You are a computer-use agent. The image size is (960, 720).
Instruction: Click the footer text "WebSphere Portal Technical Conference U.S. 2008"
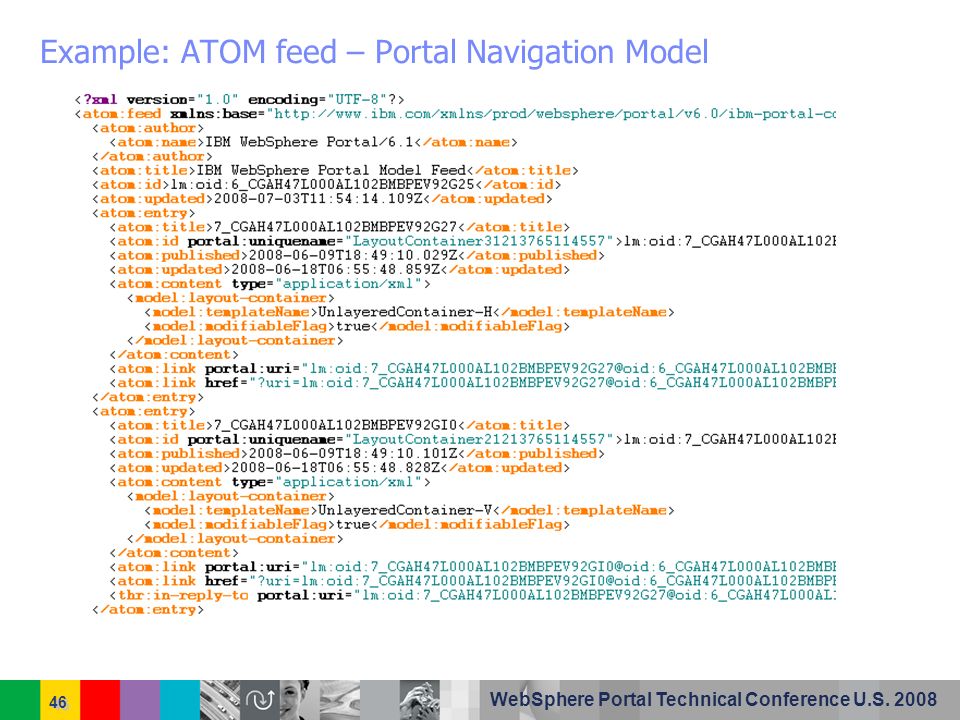point(713,699)
